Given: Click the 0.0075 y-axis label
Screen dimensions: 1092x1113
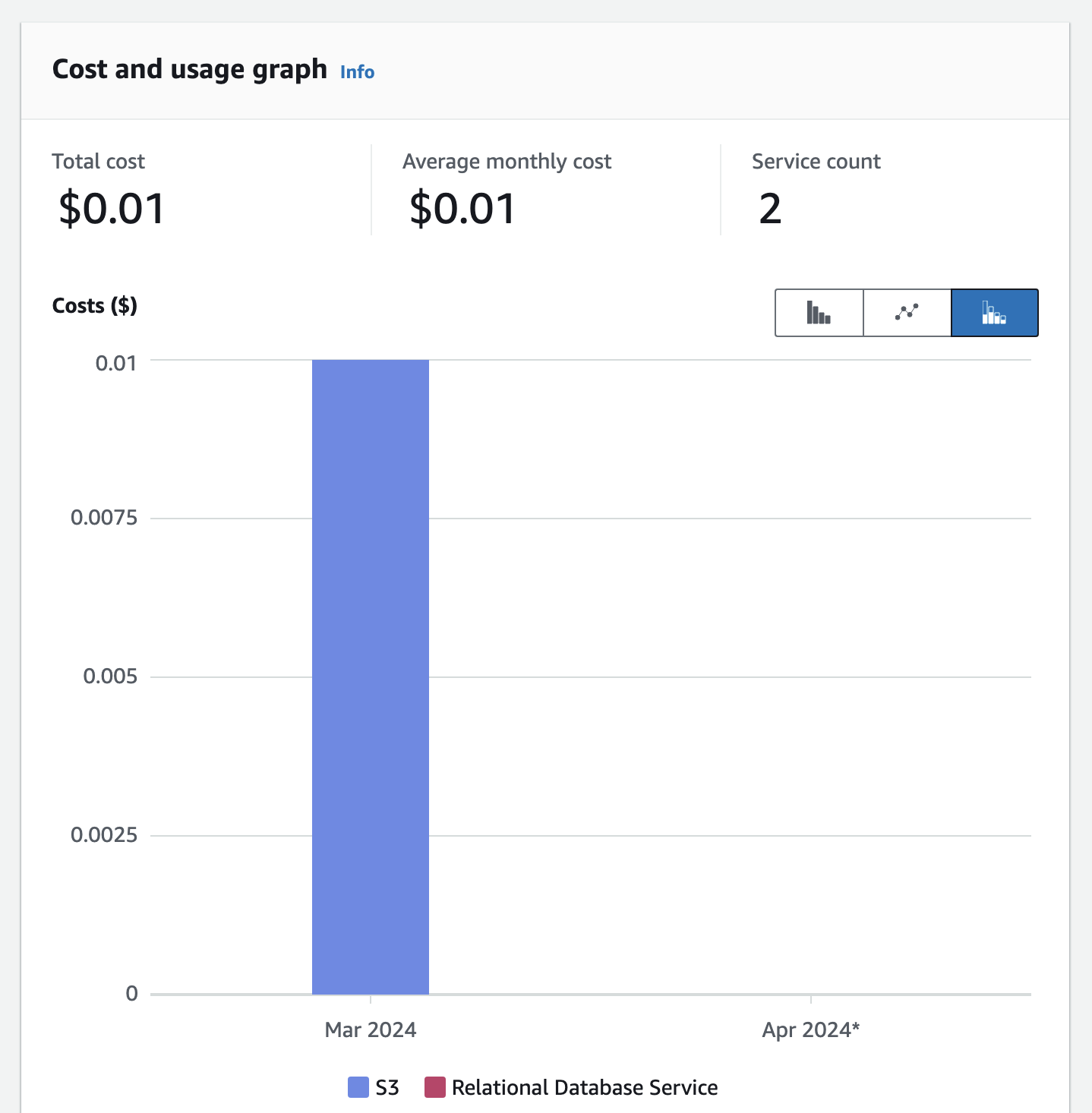Looking at the screenshot, I should pyautogui.click(x=104, y=518).
